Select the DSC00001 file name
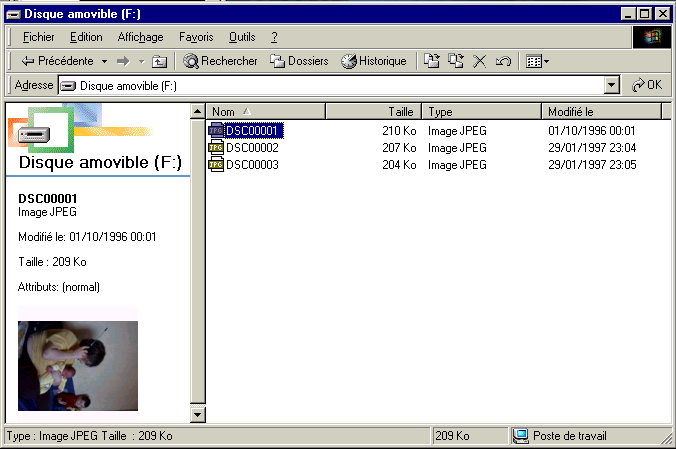676x449 pixels. point(254,131)
